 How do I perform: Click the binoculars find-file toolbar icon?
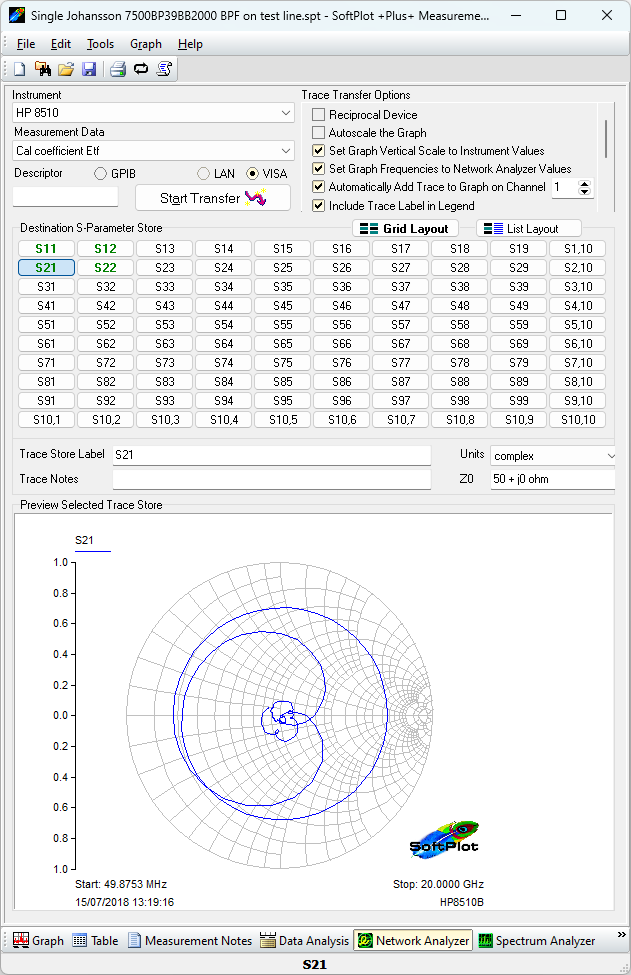43,69
